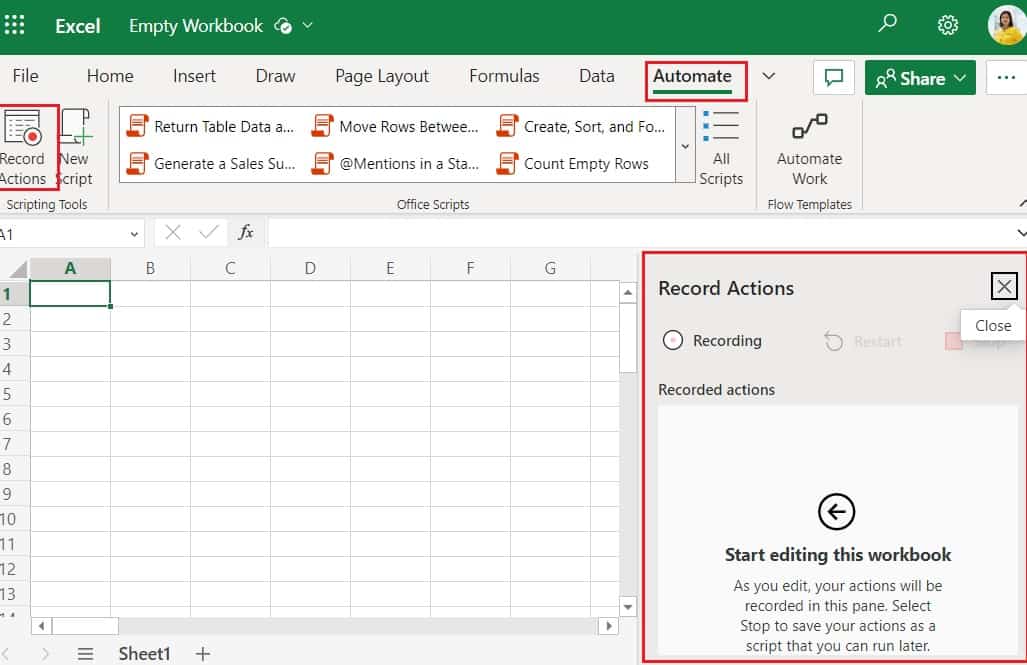Screen dimensions: 1027x665
Task: Click the Insert Function fx icon
Action: pos(246,232)
